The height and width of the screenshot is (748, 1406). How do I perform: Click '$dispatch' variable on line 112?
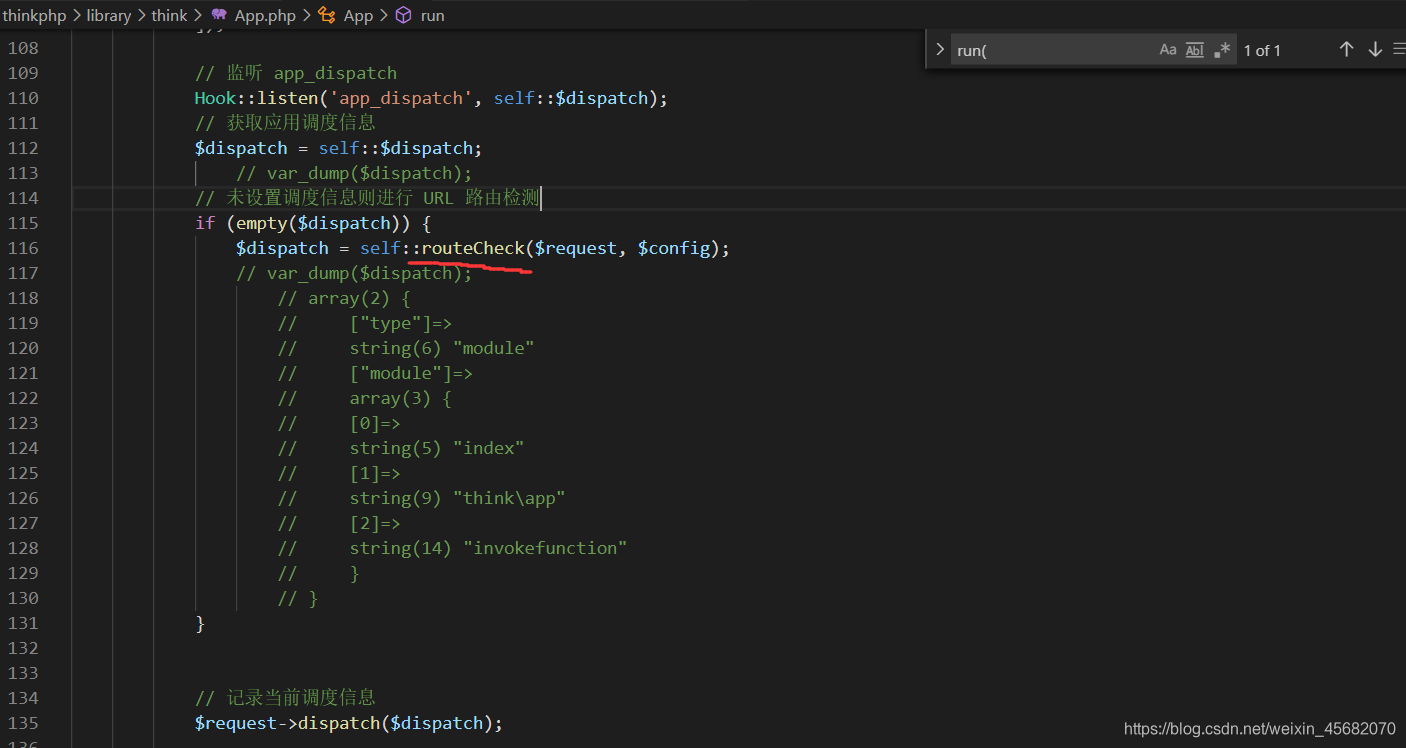[x=241, y=148]
